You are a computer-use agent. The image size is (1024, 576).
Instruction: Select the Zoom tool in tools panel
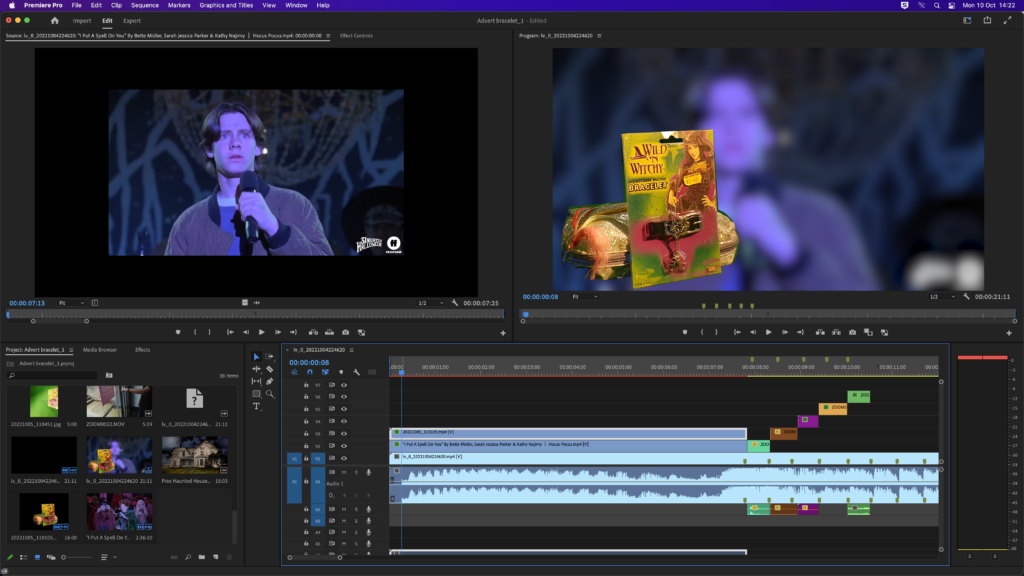(269, 394)
